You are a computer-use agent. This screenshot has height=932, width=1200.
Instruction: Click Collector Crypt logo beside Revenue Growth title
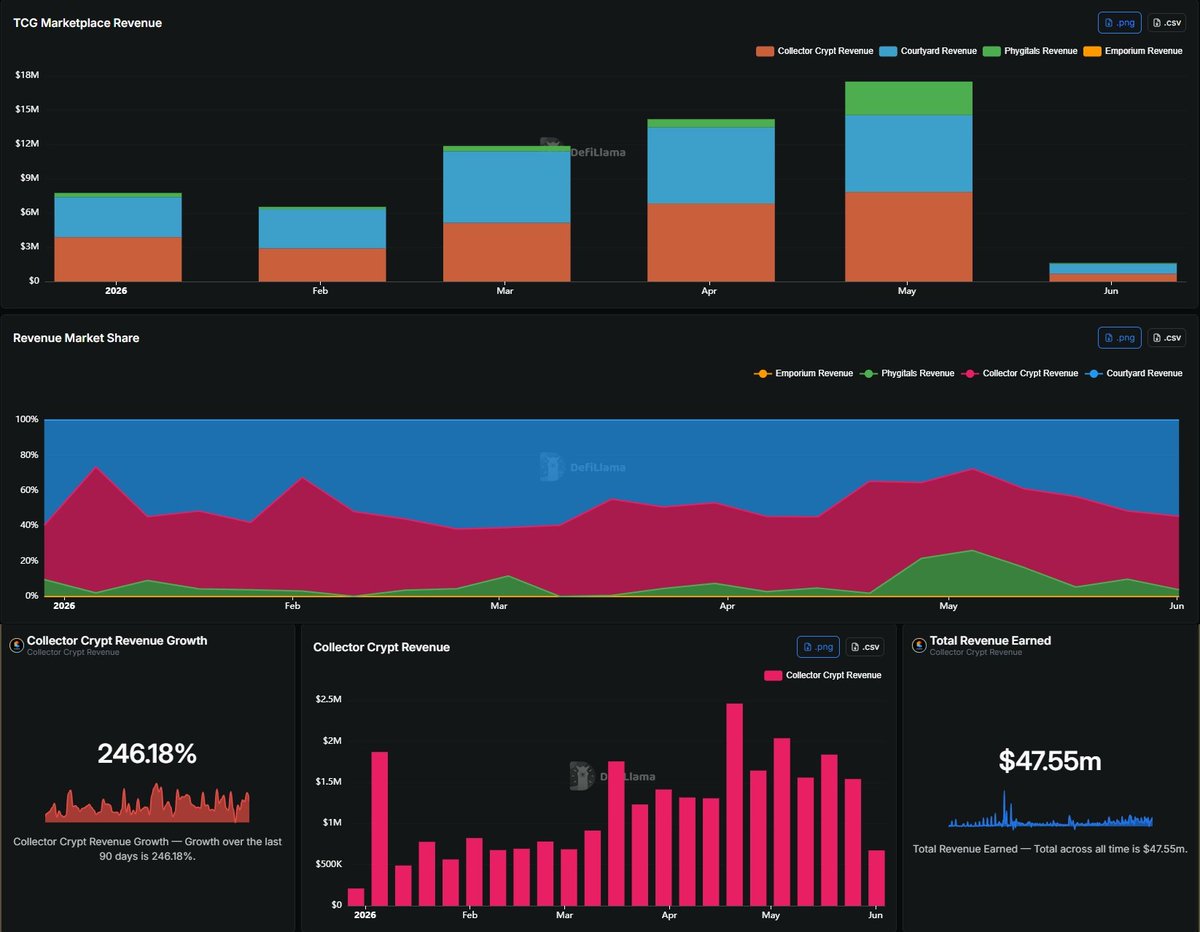point(16,645)
